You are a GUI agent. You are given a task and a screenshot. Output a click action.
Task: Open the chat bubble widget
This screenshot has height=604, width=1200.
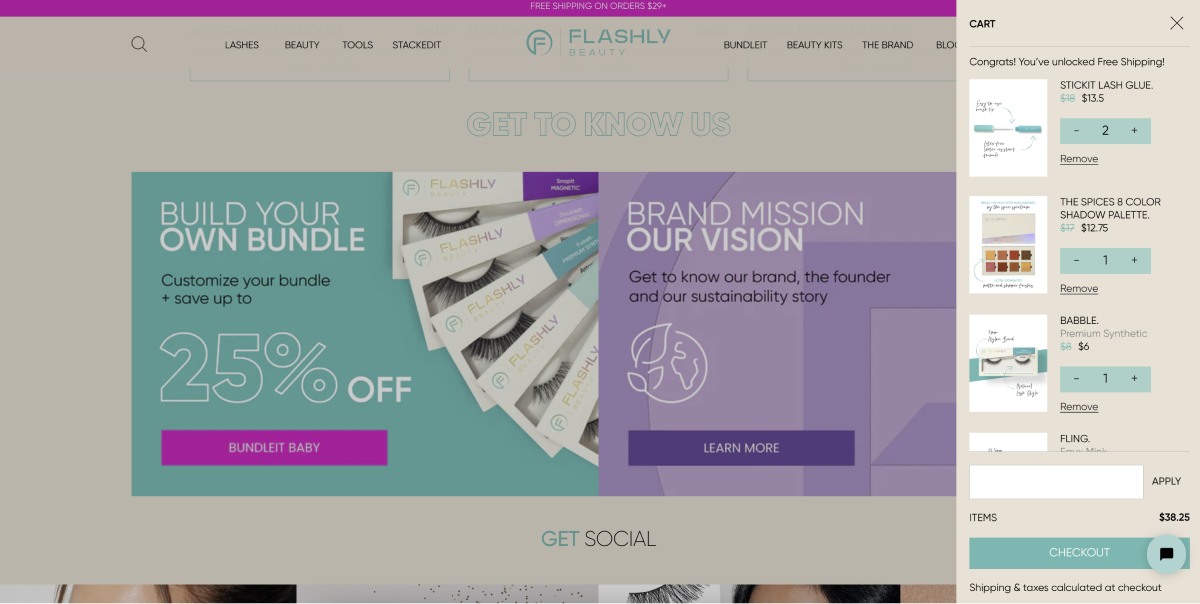(1166, 554)
